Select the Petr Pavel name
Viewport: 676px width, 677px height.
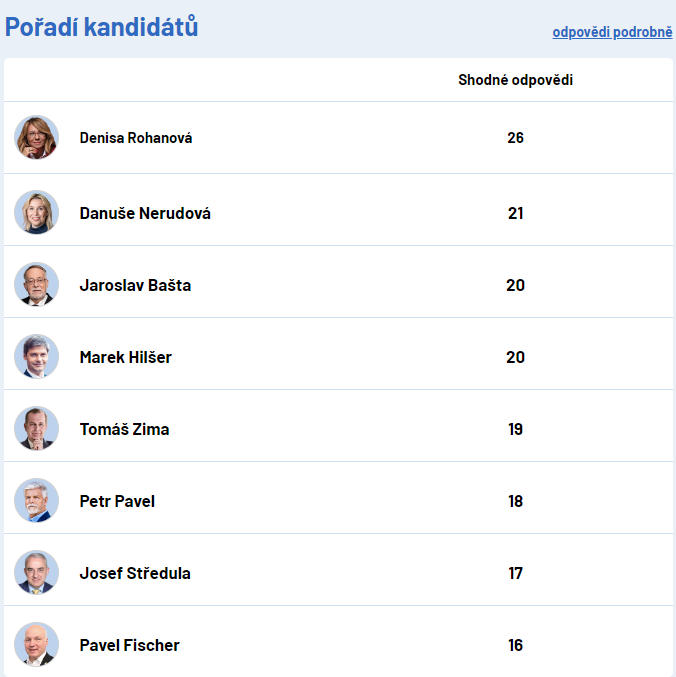pyautogui.click(x=117, y=501)
